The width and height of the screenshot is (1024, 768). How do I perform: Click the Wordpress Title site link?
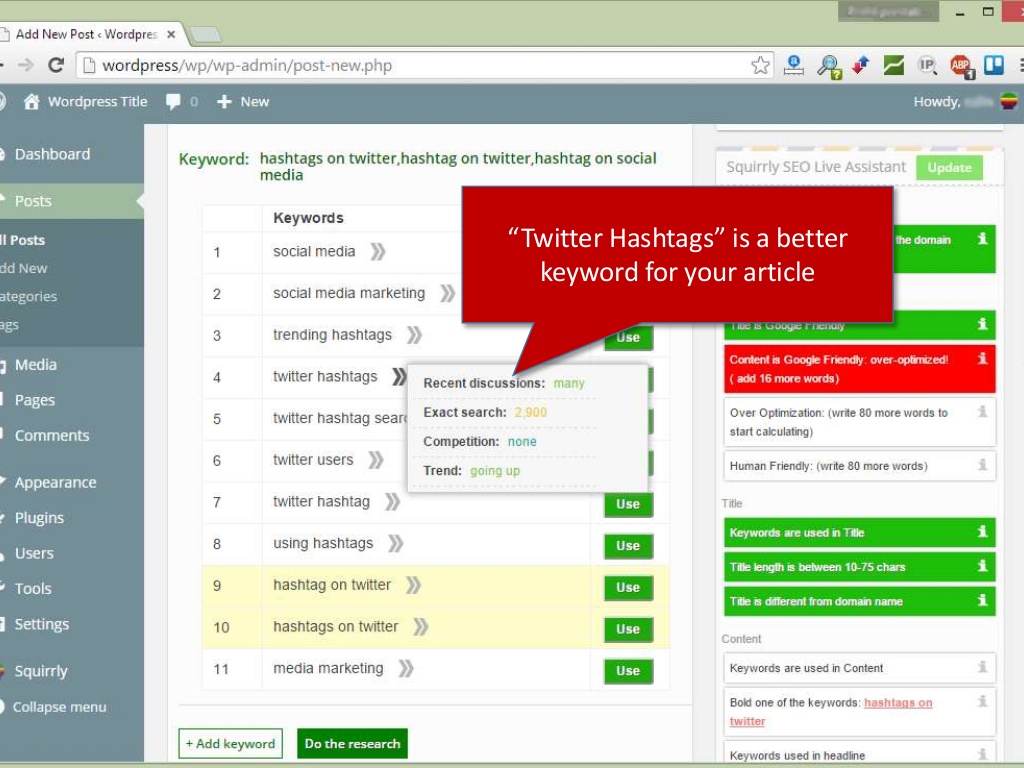[x=97, y=101]
